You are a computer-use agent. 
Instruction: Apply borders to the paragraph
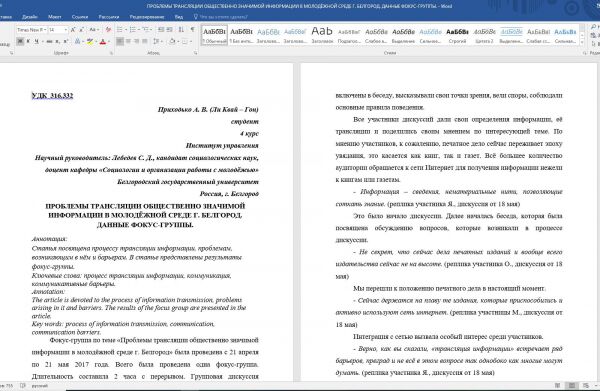[184, 41]
